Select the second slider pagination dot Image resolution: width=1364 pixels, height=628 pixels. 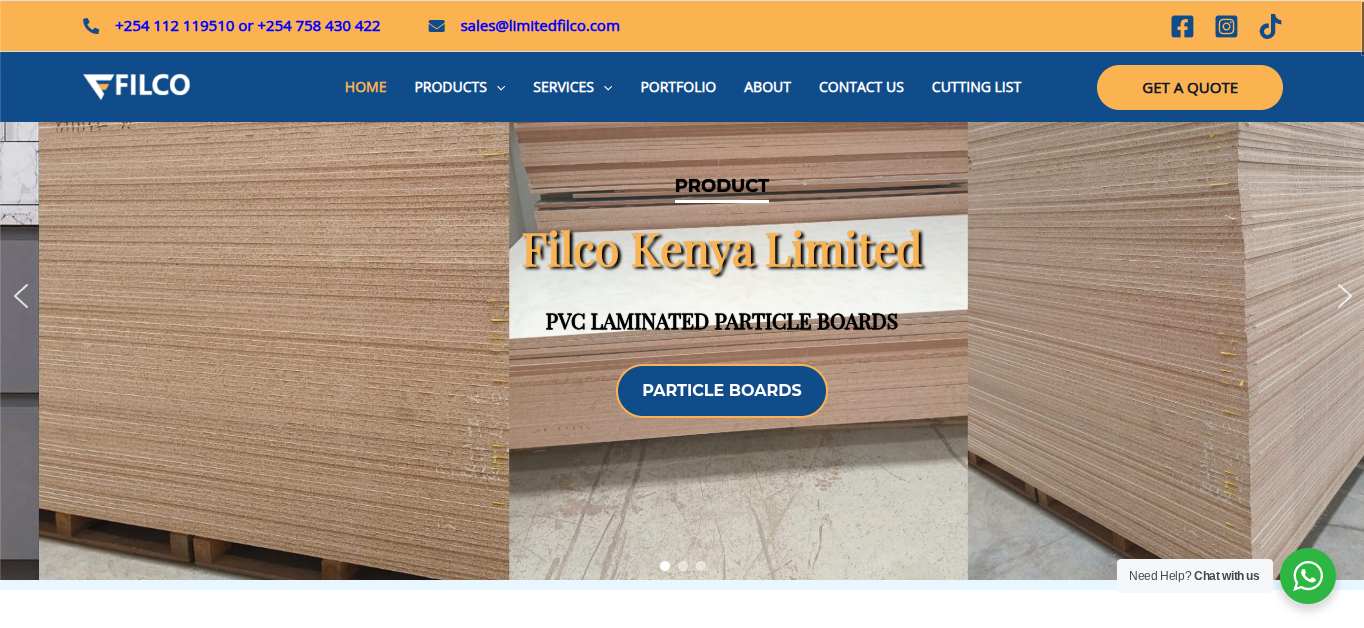tap(683, 566)
